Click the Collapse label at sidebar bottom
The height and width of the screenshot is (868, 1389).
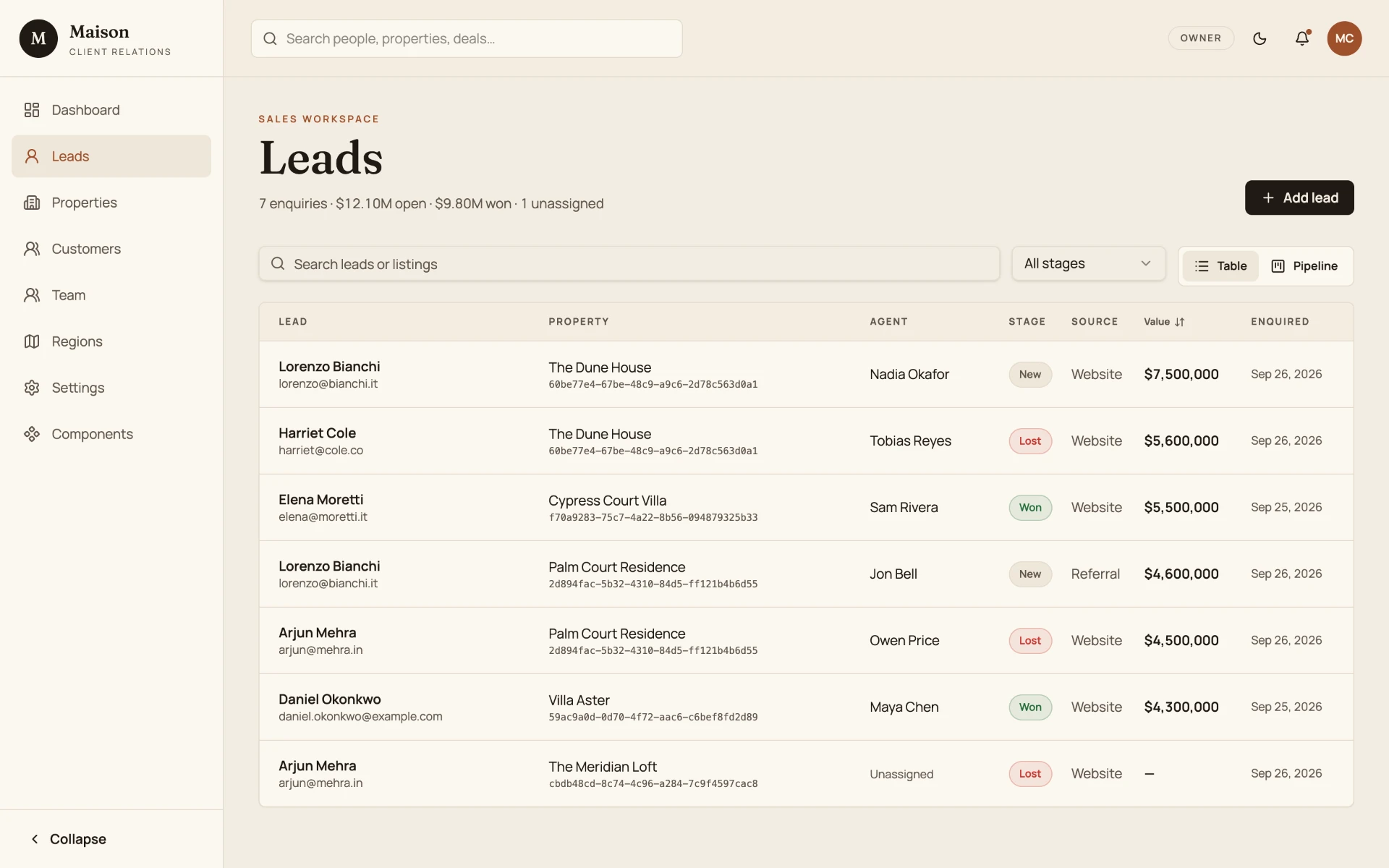click(78, 839)
